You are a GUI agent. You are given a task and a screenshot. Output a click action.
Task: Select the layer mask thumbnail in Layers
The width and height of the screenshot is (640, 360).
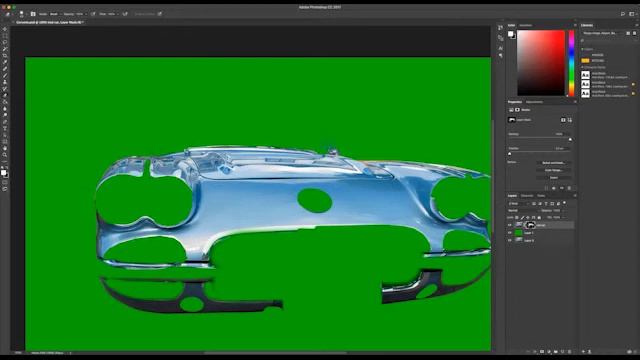tap(530, 225)
